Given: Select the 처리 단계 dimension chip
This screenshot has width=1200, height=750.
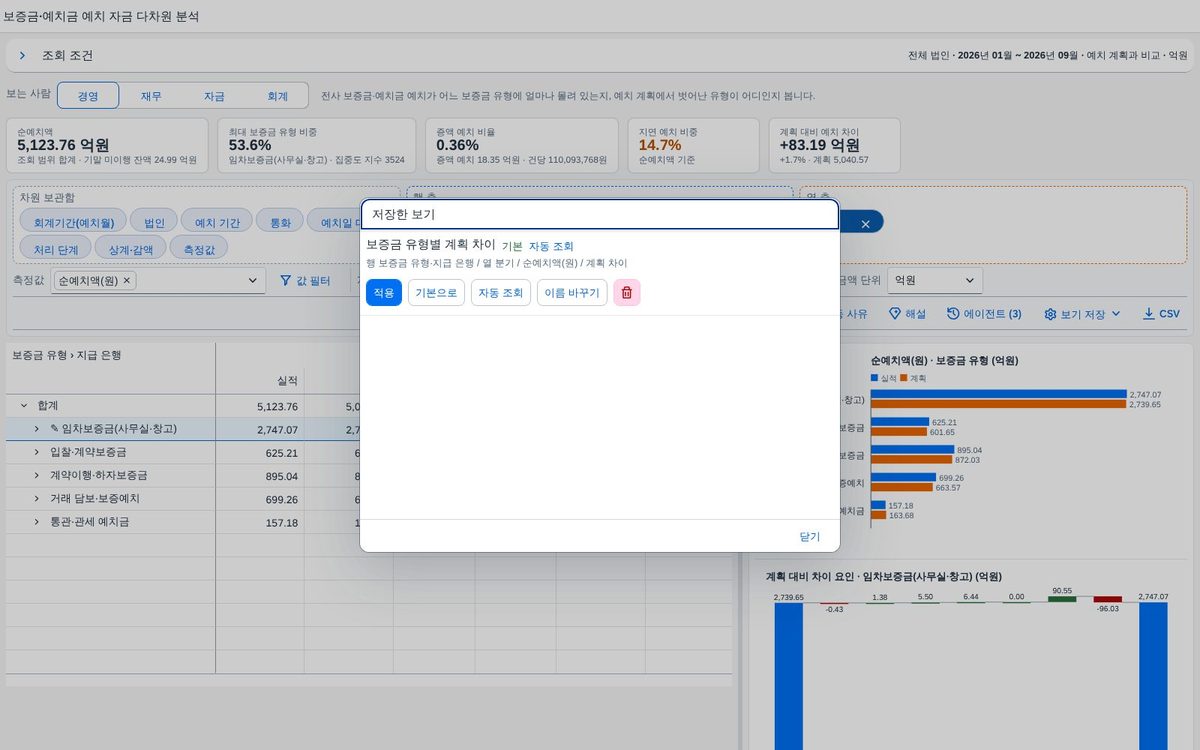Looking at the screenshot, I should tap(56, 247).
